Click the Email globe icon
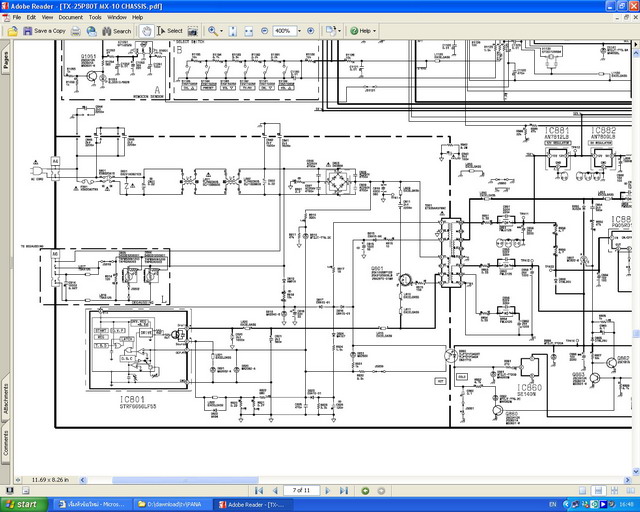The image size is (640, 512). (x=91, y=31)
